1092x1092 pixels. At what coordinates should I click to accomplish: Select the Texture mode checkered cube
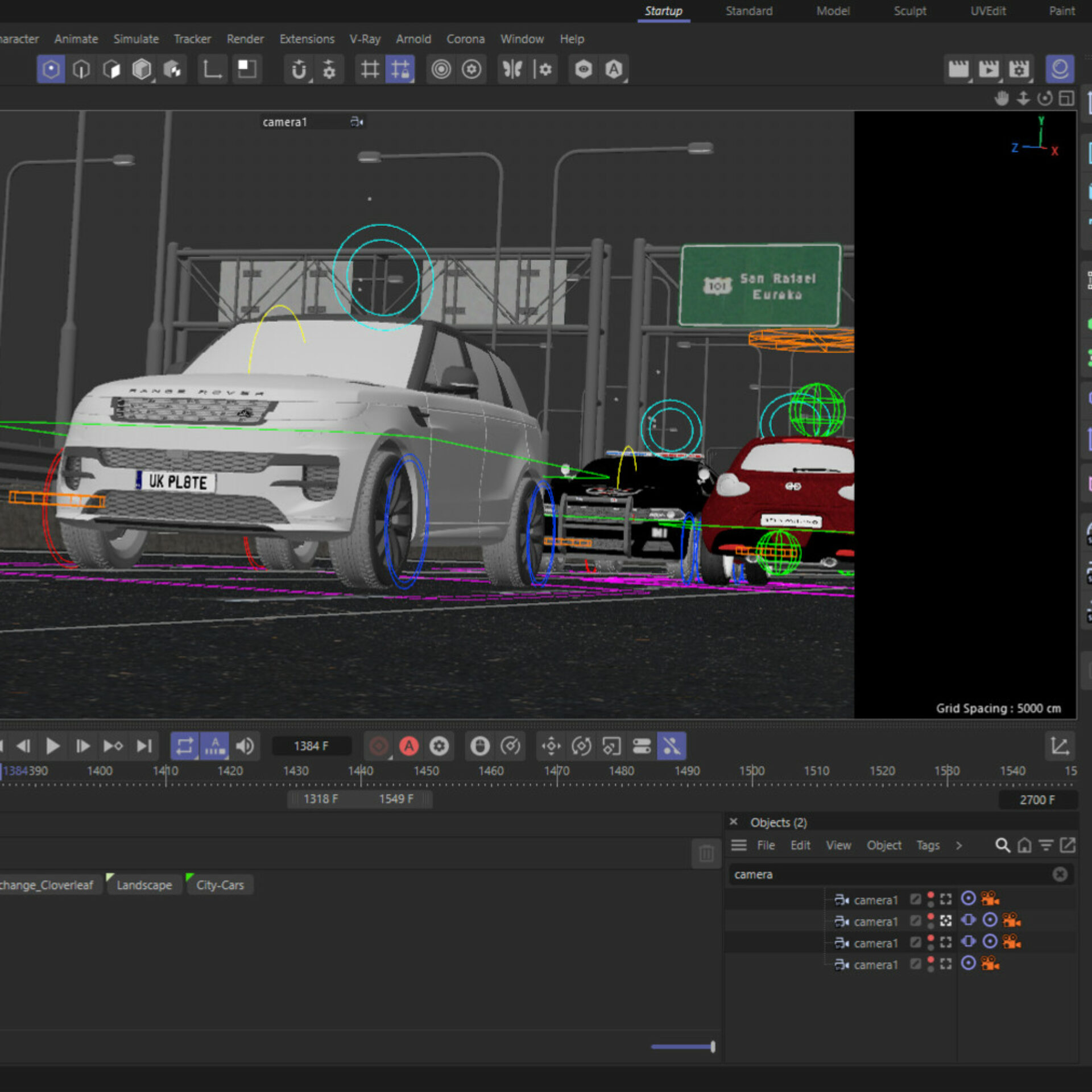172,69
